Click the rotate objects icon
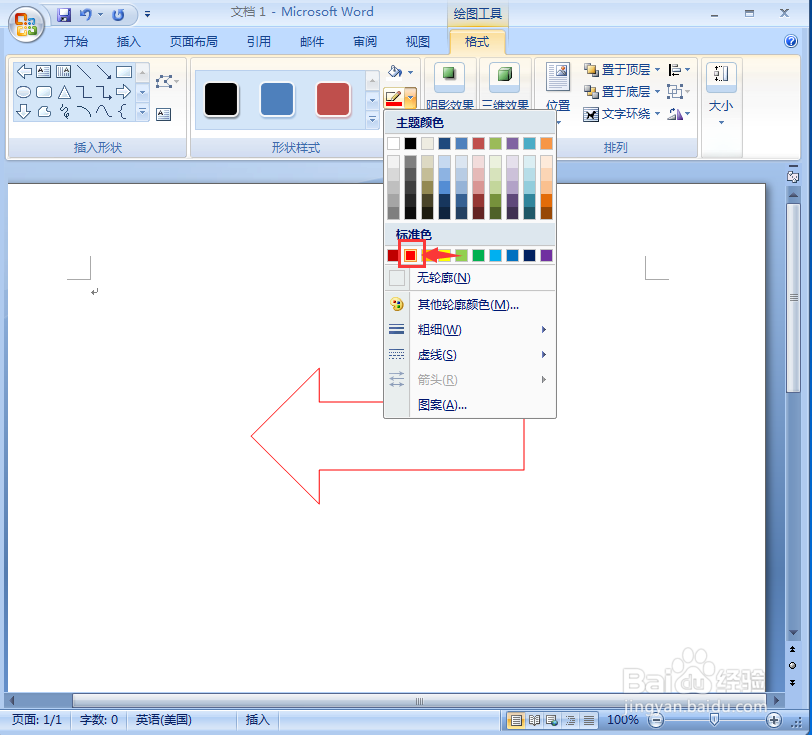 (675, 113)
